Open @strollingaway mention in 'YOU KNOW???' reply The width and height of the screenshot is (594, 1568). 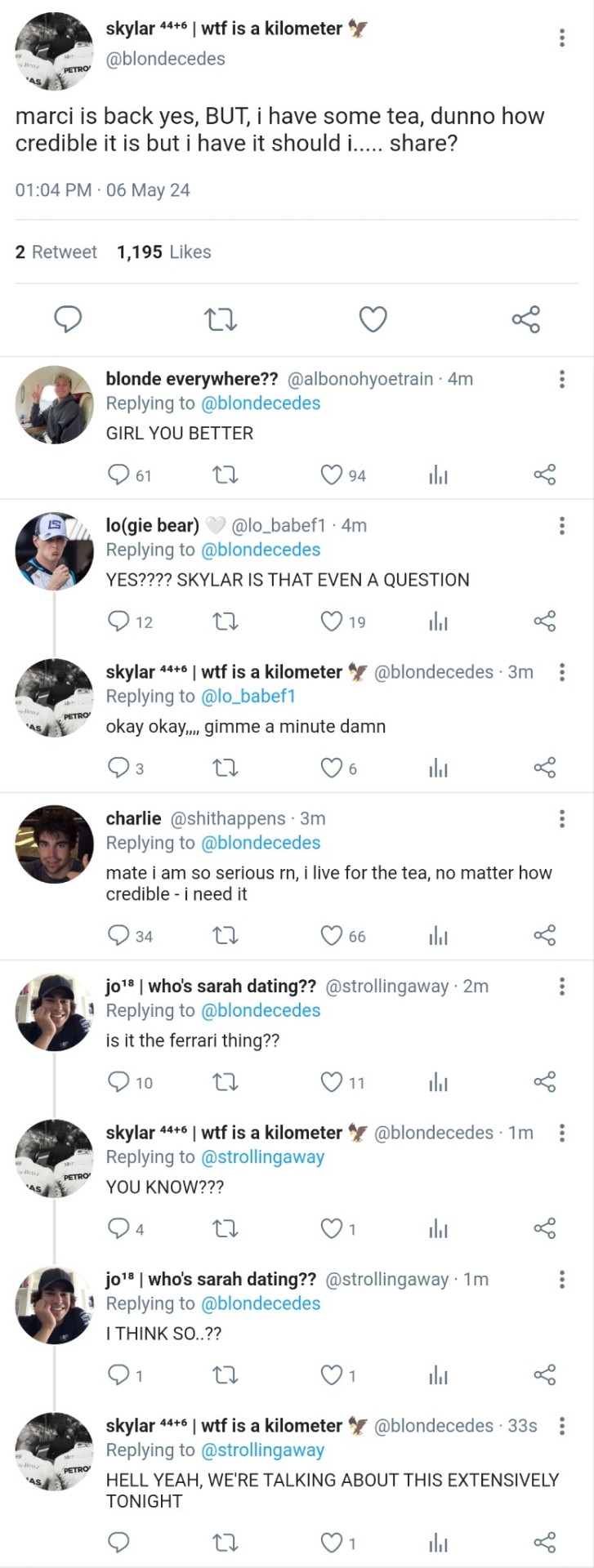[x=262, y=1157]
